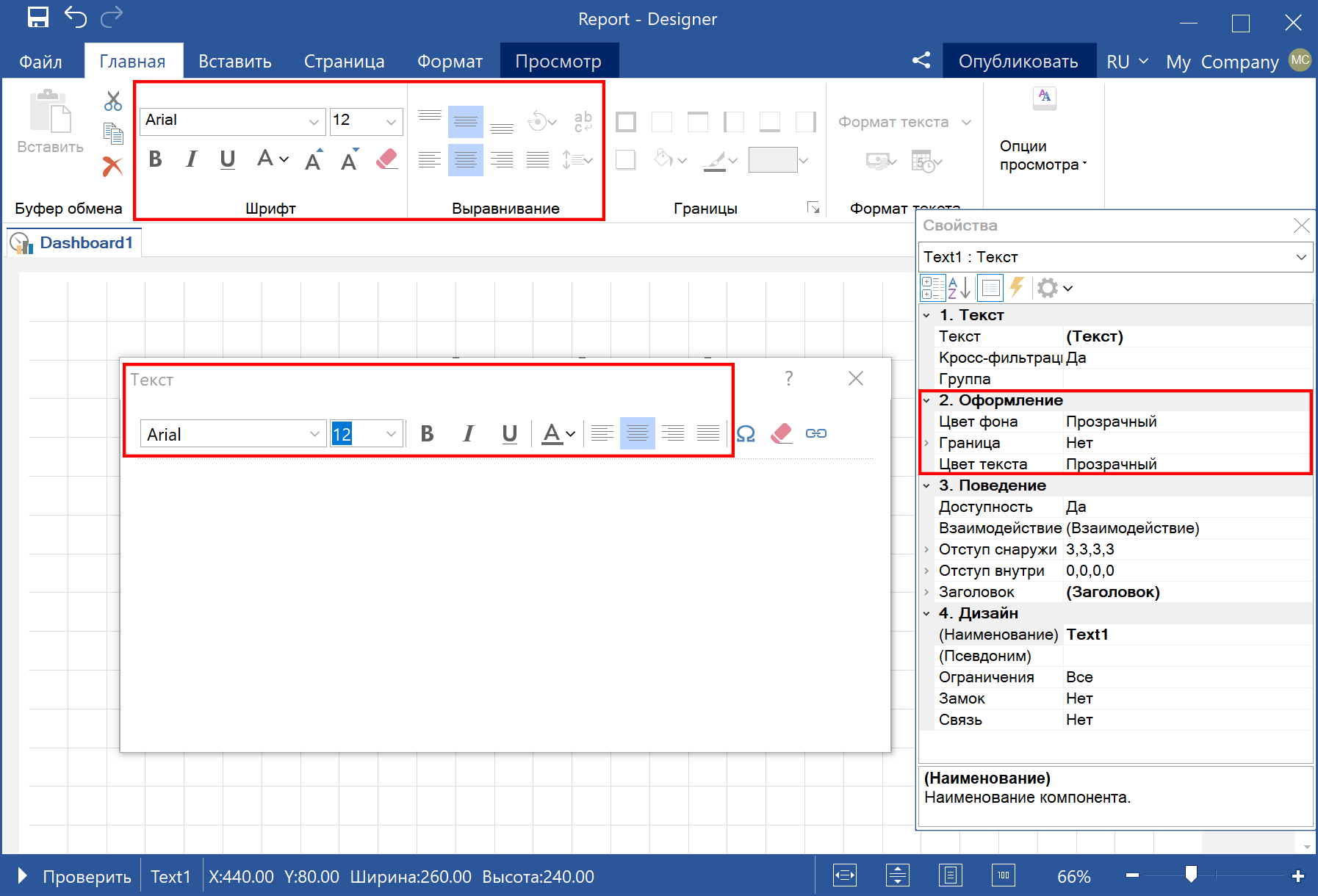Insert symbol using the Omega icon
Screen dimensions: 1318x896
[746, 434]
